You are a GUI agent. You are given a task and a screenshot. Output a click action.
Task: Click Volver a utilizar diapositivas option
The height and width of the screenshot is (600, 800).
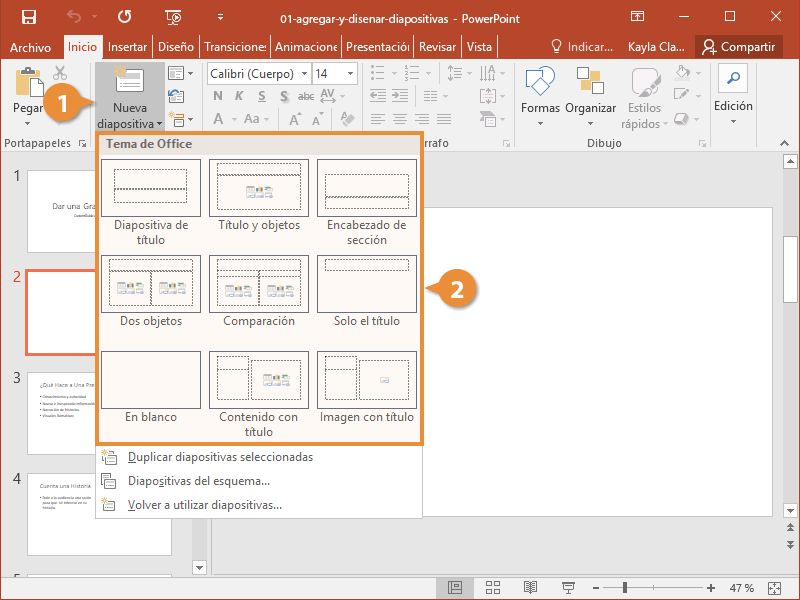(204, 505)
